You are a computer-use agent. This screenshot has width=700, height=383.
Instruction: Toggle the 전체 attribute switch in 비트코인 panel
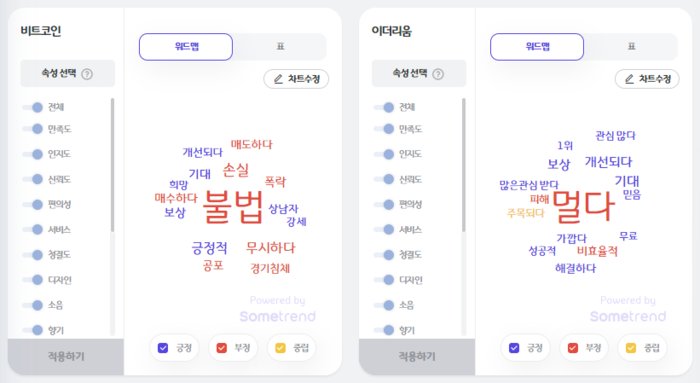(x=33, y=107)
